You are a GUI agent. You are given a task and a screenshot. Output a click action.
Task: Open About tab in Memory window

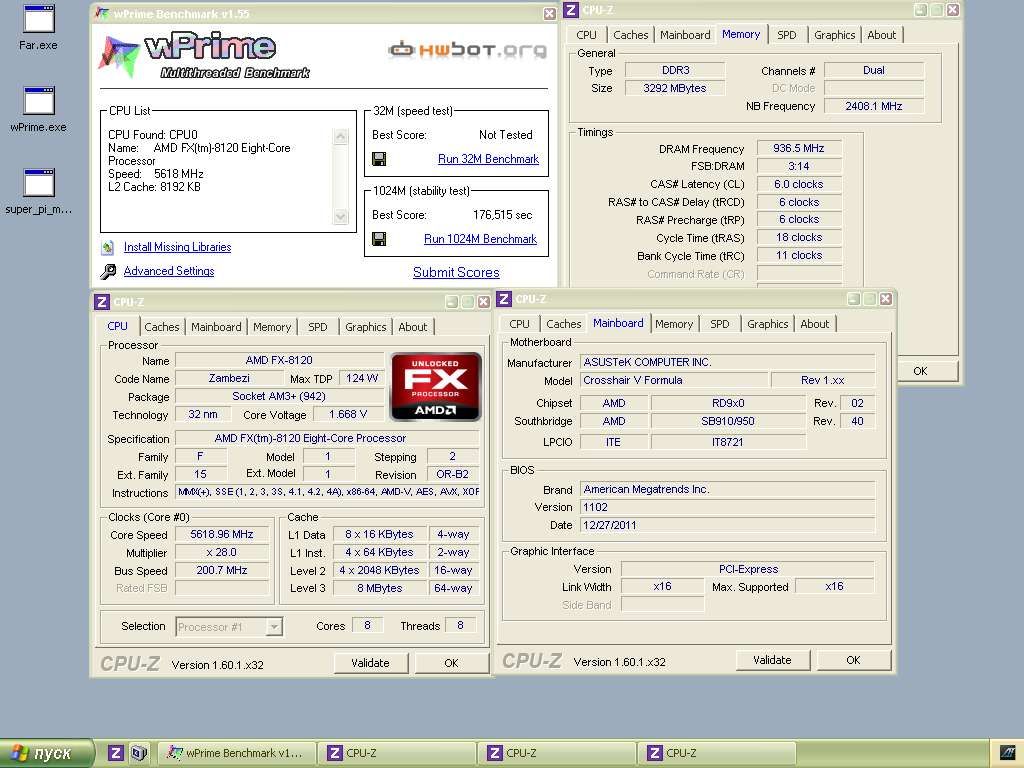[882, 35]
